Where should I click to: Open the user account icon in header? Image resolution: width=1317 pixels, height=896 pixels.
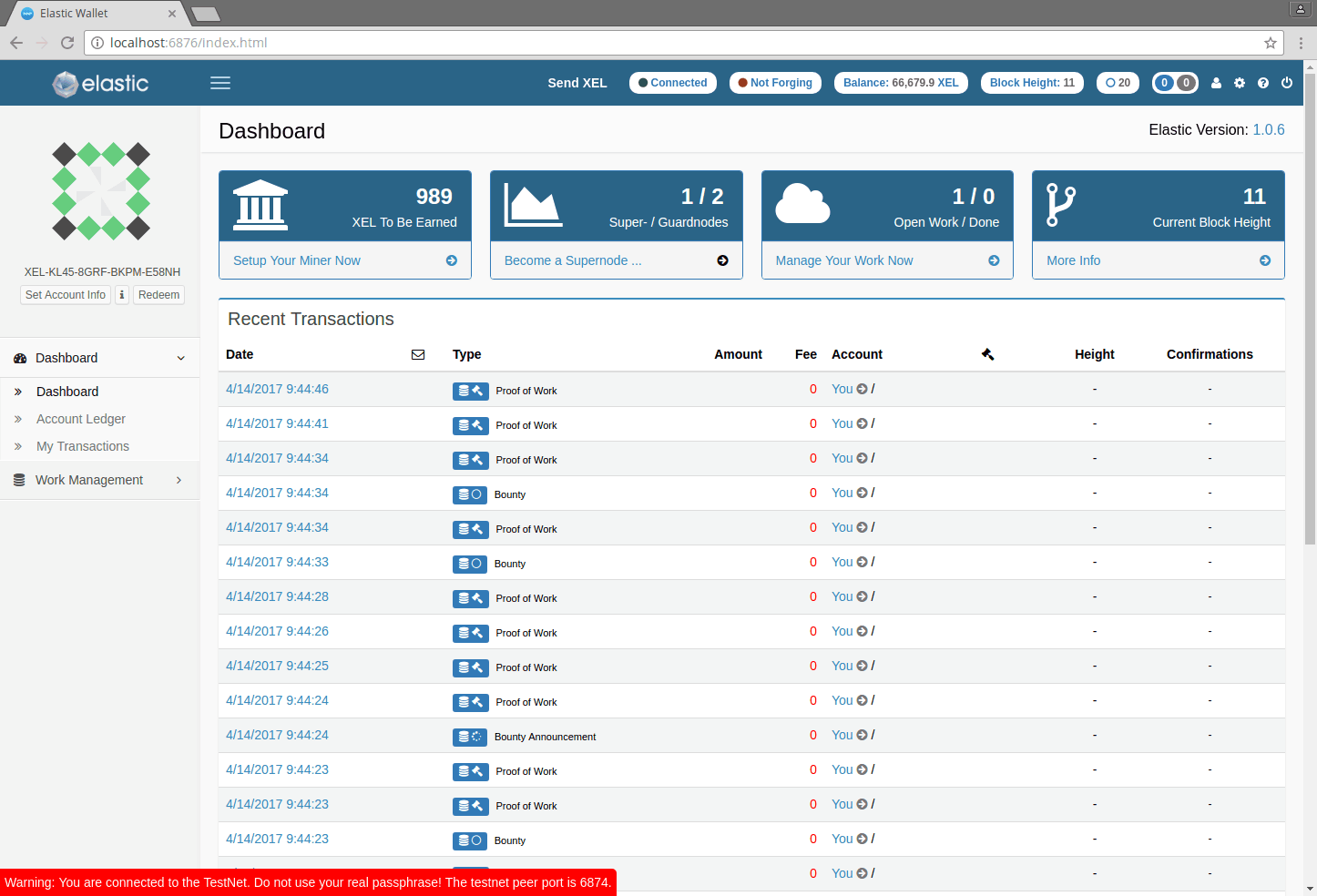[1216, 83]
